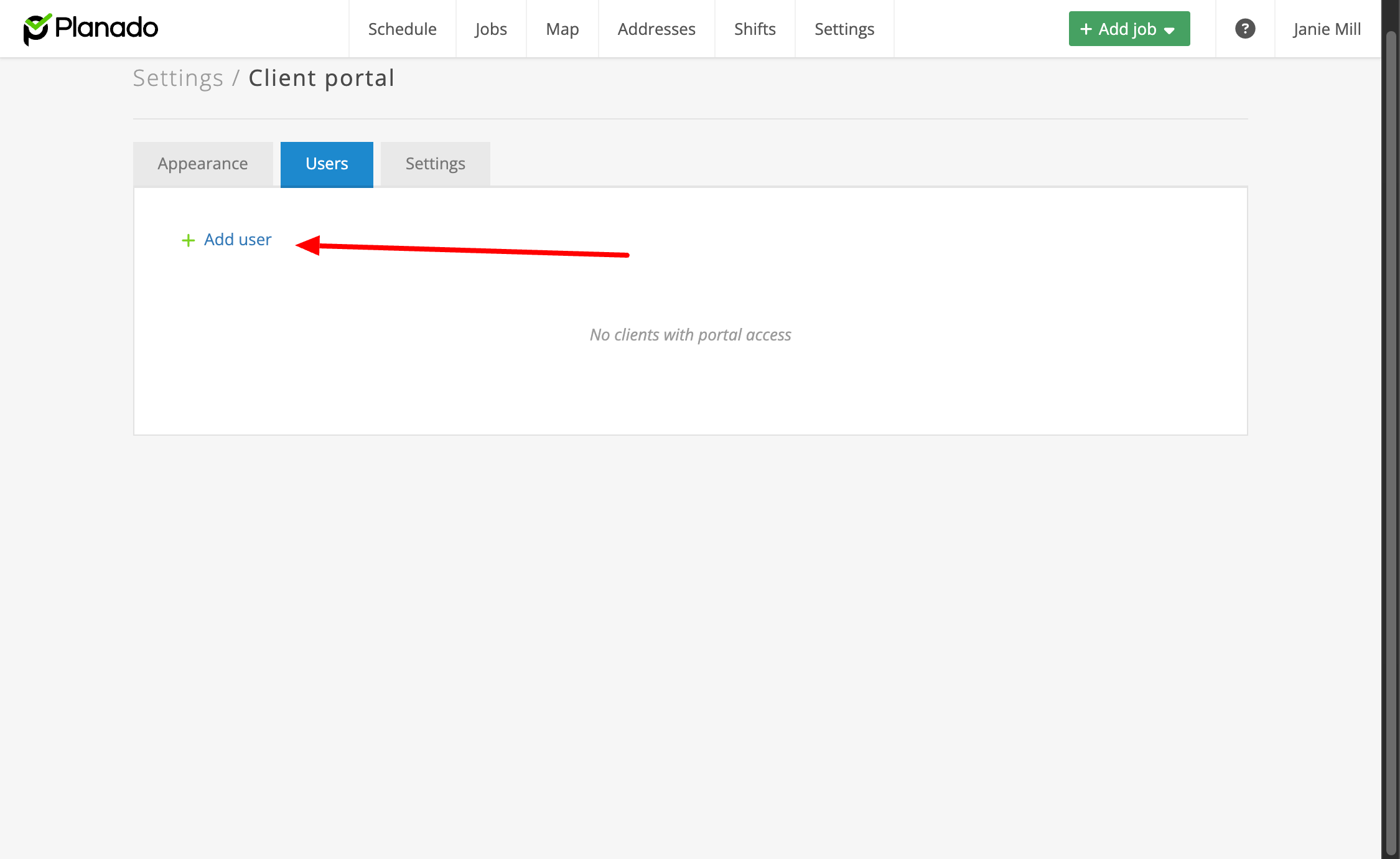Click the plus icon on Add job button
The image size is (1400, 859).
tap(1086, 29)
